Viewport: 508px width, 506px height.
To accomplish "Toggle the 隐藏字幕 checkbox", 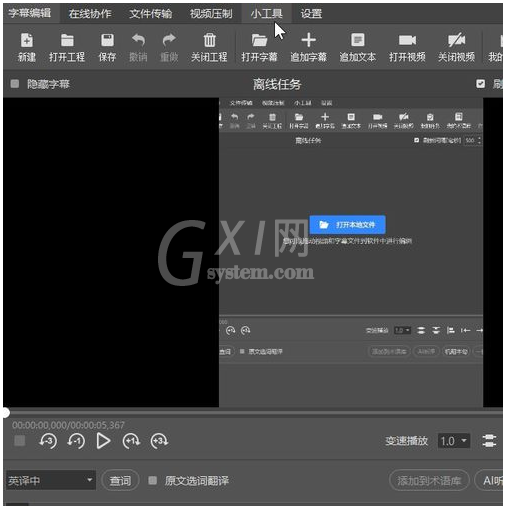I will click(x=15, y=84).
